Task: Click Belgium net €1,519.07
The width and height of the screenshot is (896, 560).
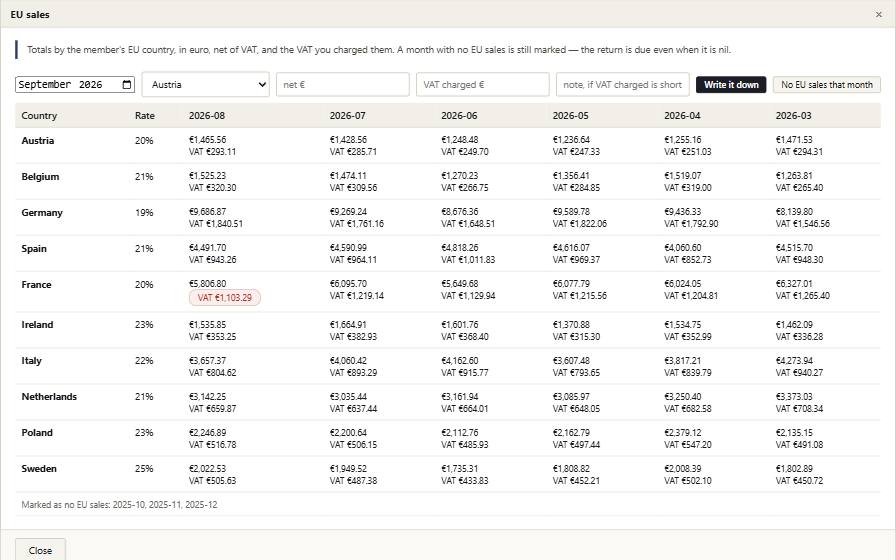Action: (x=682, y=175)
